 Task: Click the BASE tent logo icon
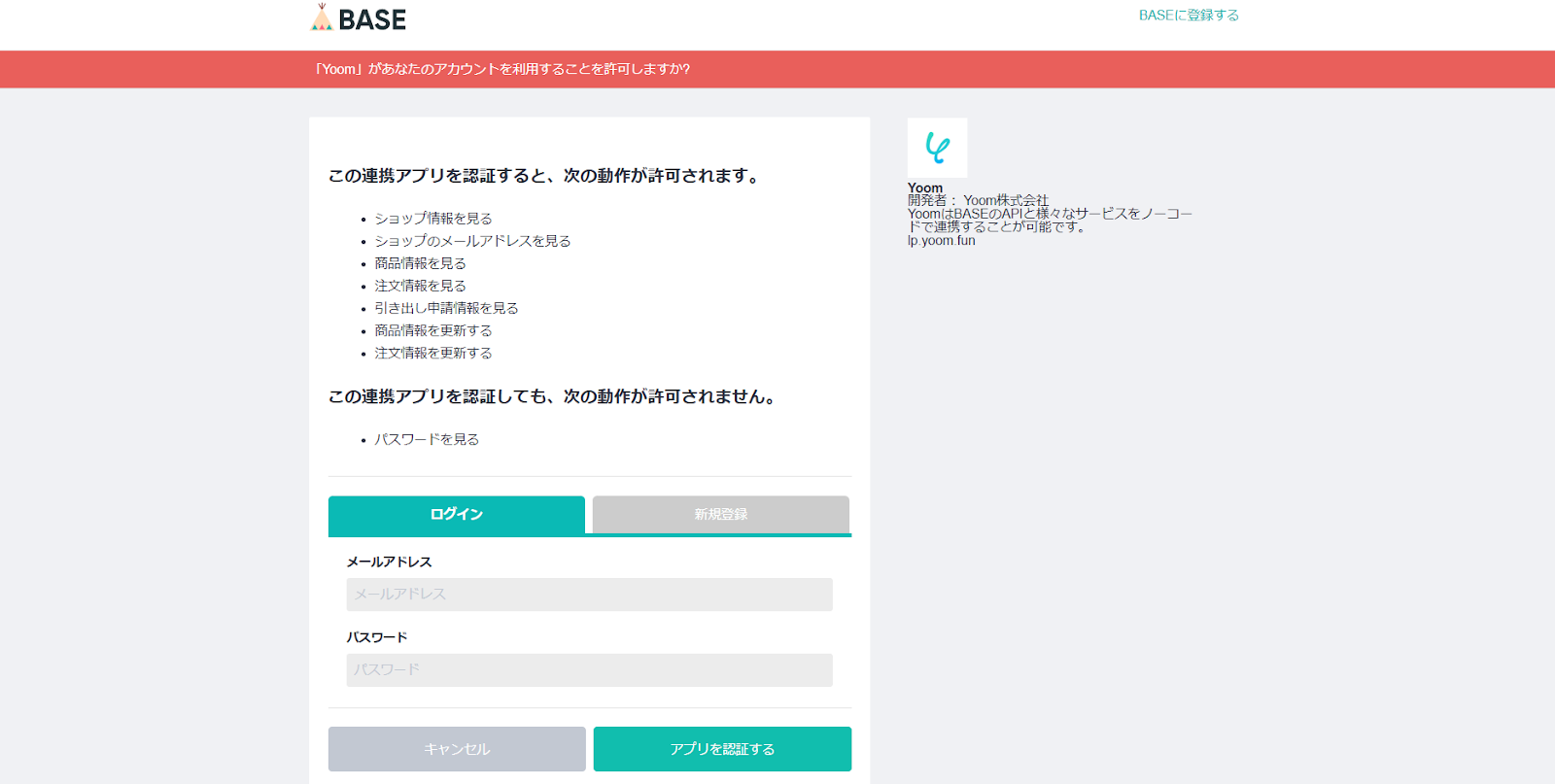[322, 17]
